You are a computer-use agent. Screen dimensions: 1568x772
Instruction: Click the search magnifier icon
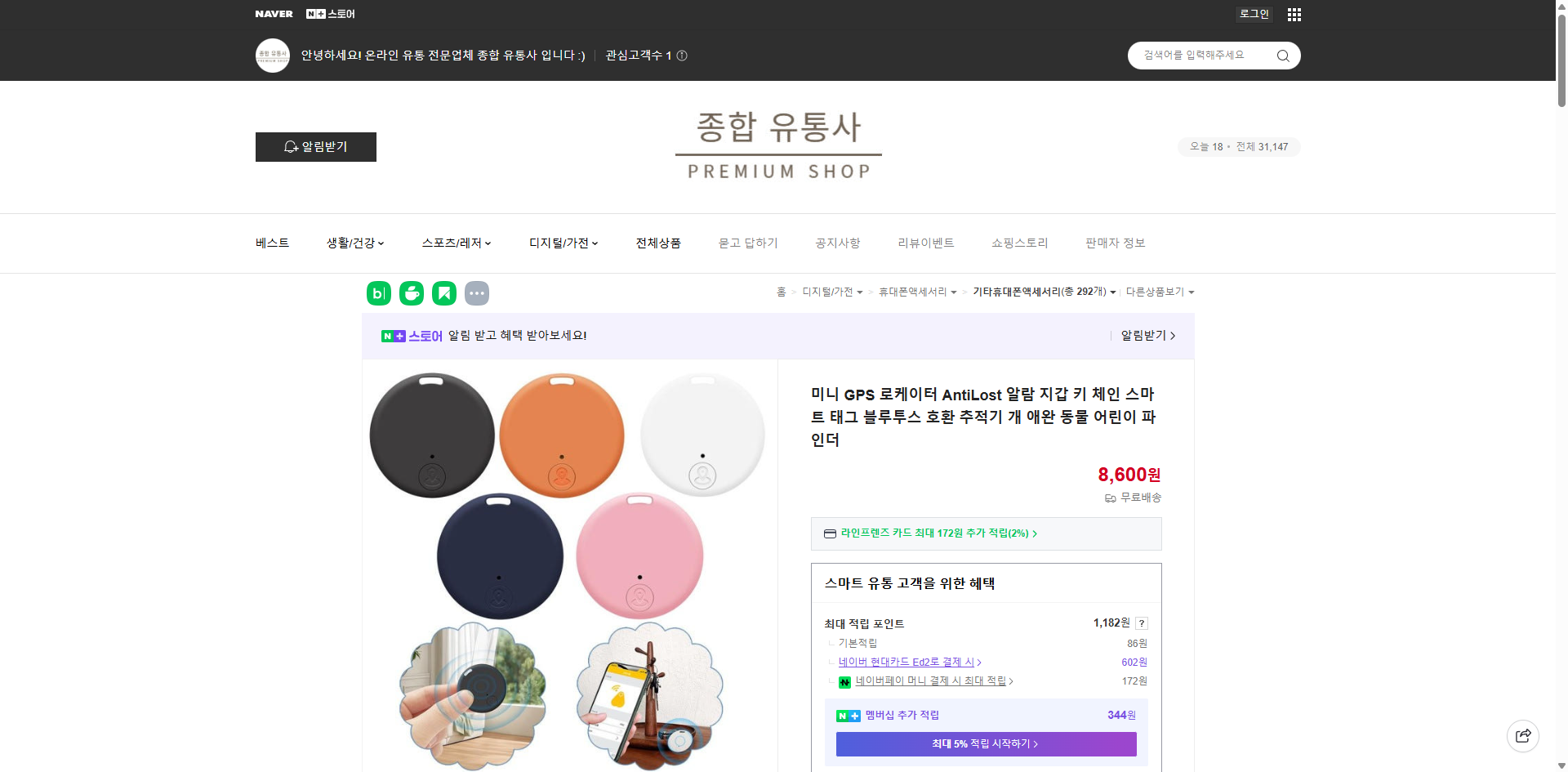point(1282,56)
